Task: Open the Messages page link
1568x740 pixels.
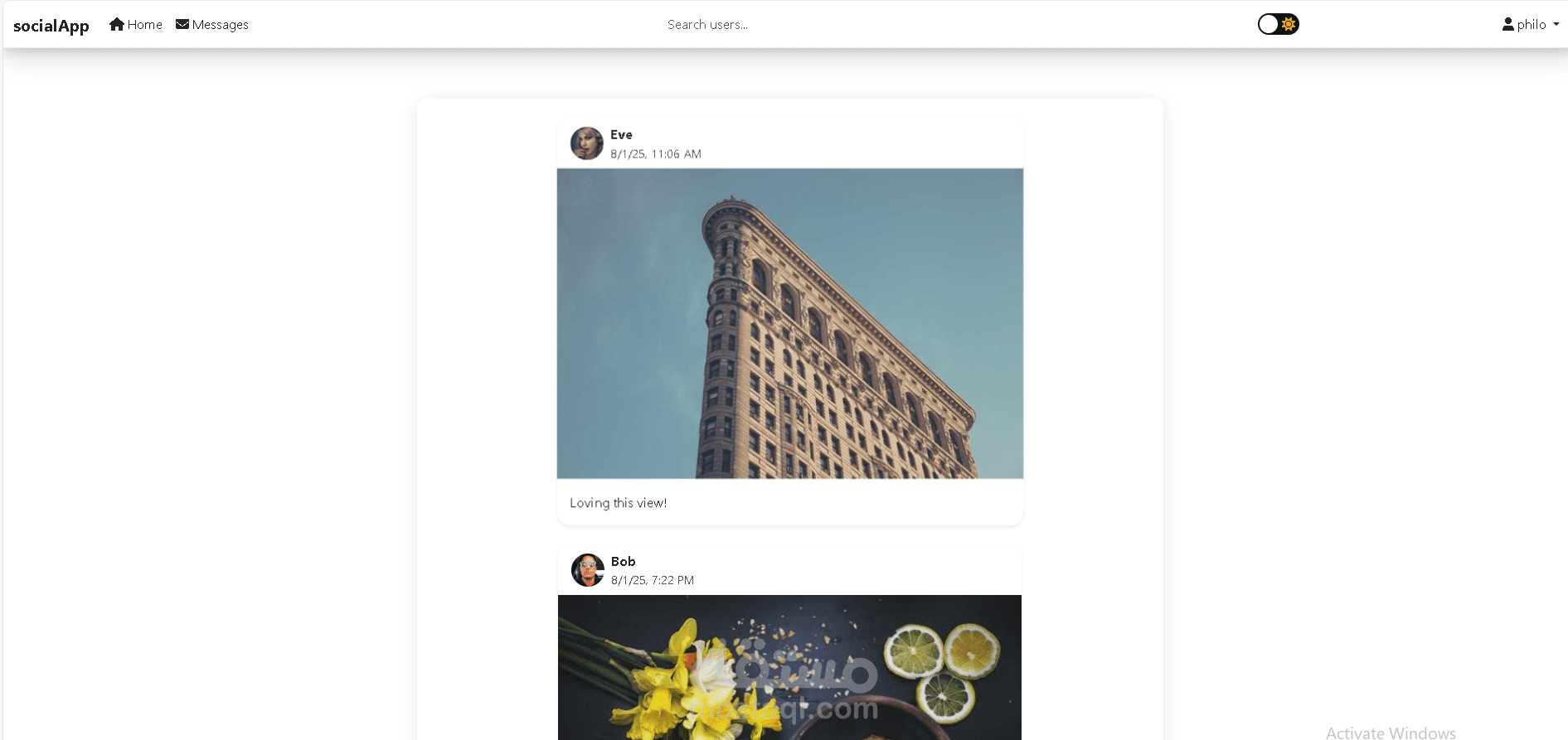Action: (x=212, y=25)
